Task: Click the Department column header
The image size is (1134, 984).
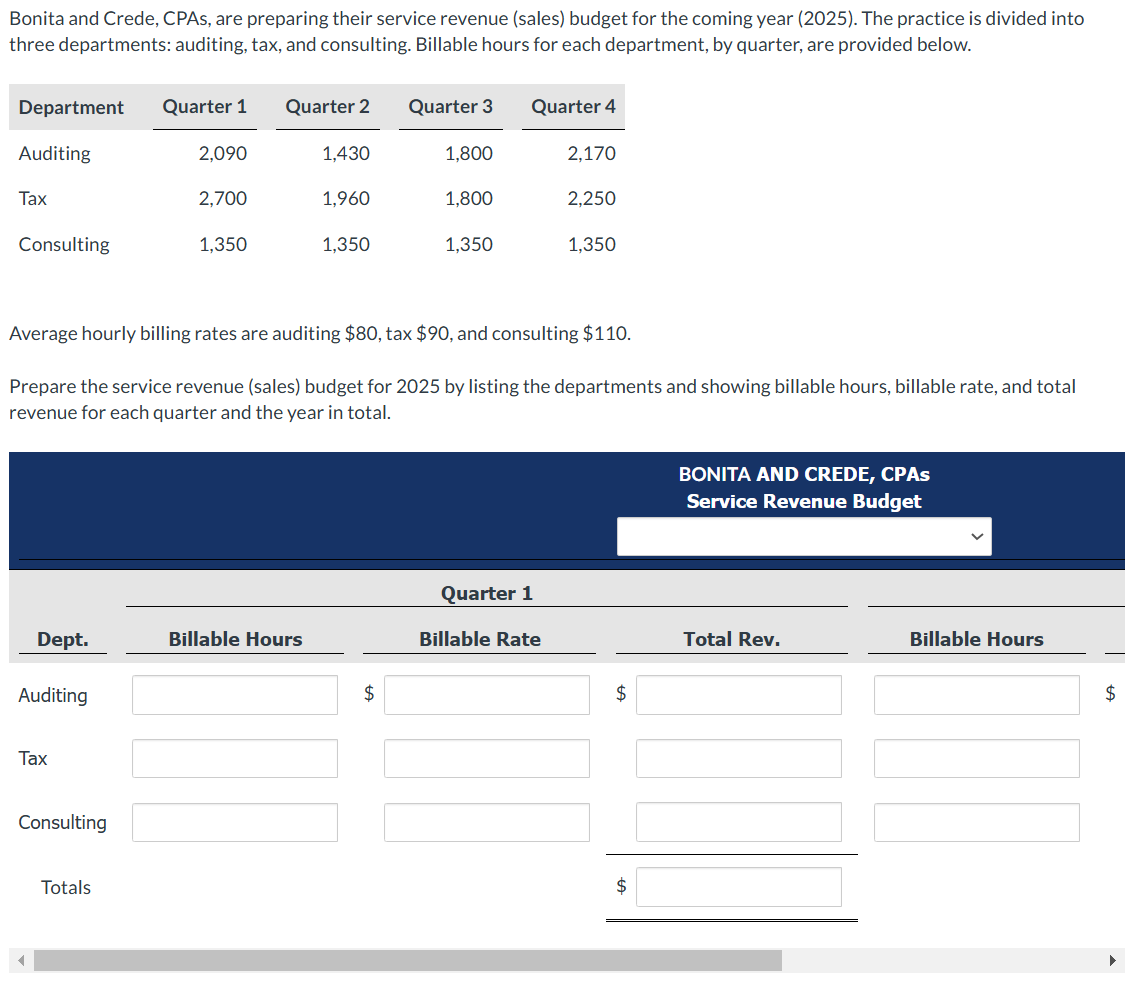Action: [x=71, y=108]
